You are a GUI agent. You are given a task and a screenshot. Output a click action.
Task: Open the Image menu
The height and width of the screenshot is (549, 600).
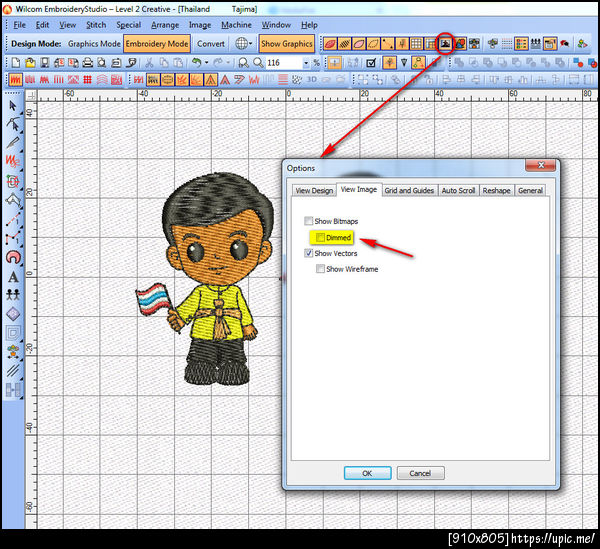coord(200,25)
